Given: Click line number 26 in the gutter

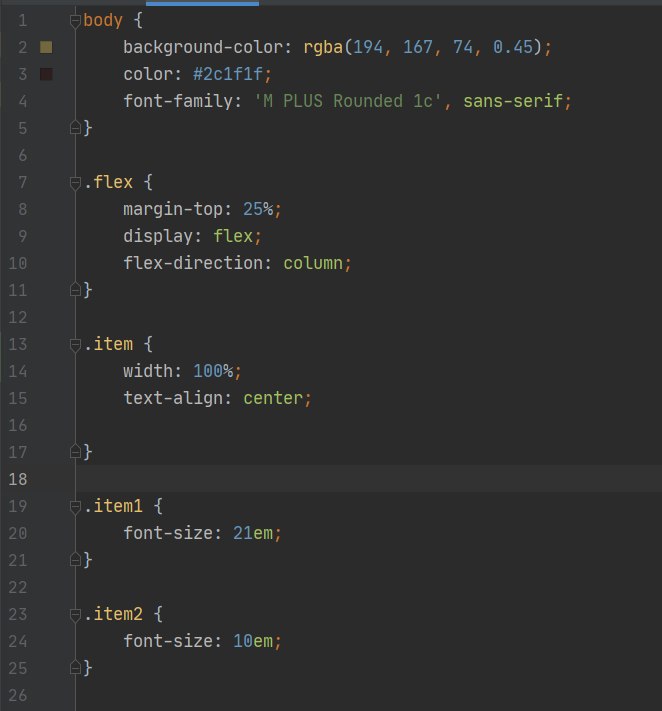Looking at the screenshot, I should click(x=18, y=695).
